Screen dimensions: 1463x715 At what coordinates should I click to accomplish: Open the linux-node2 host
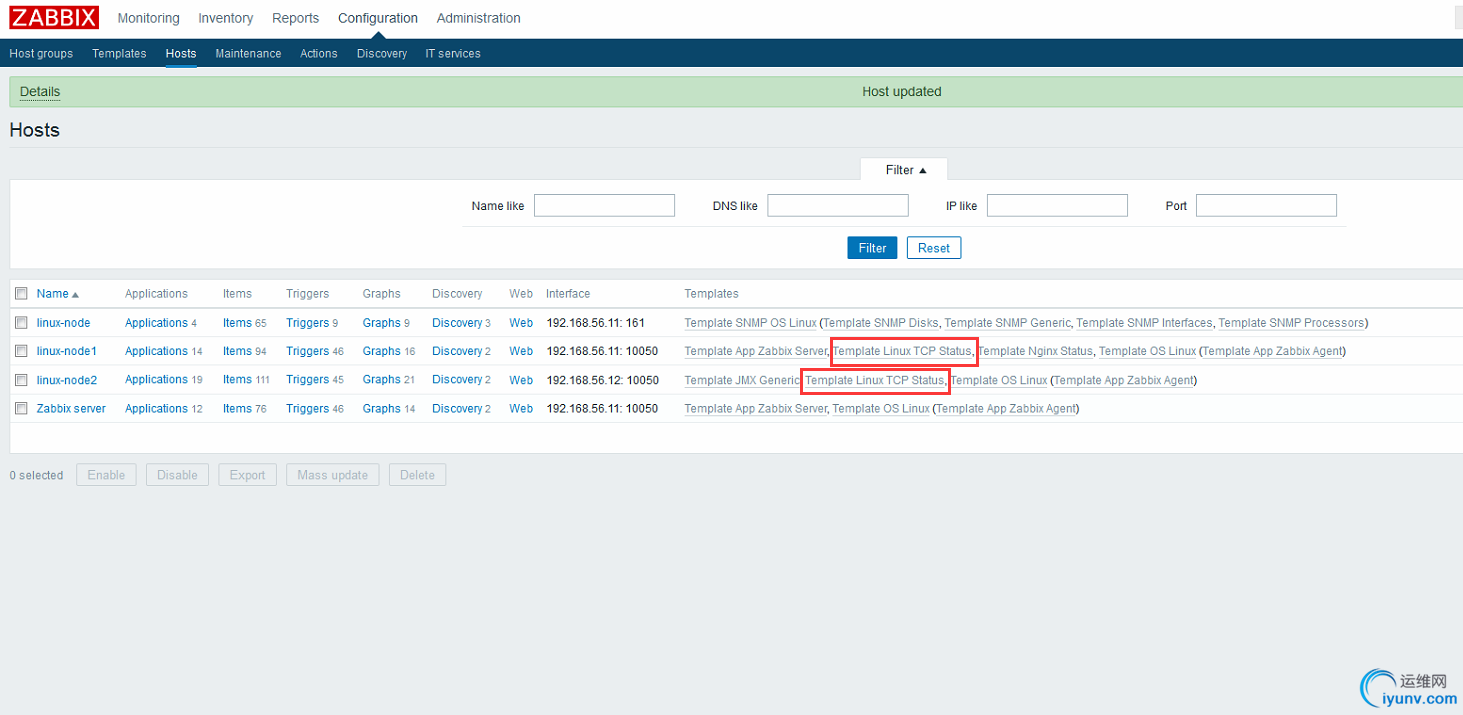pyautogui.click(x=67, y=380)
